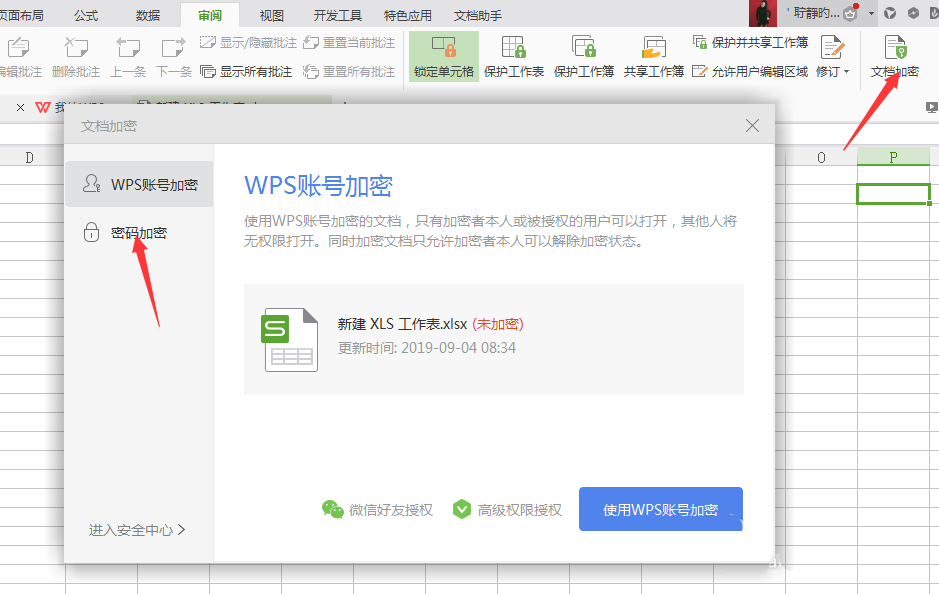Click the 未加密 status label
The width and height of the screenshot is (939, 594).
(498, 324)
